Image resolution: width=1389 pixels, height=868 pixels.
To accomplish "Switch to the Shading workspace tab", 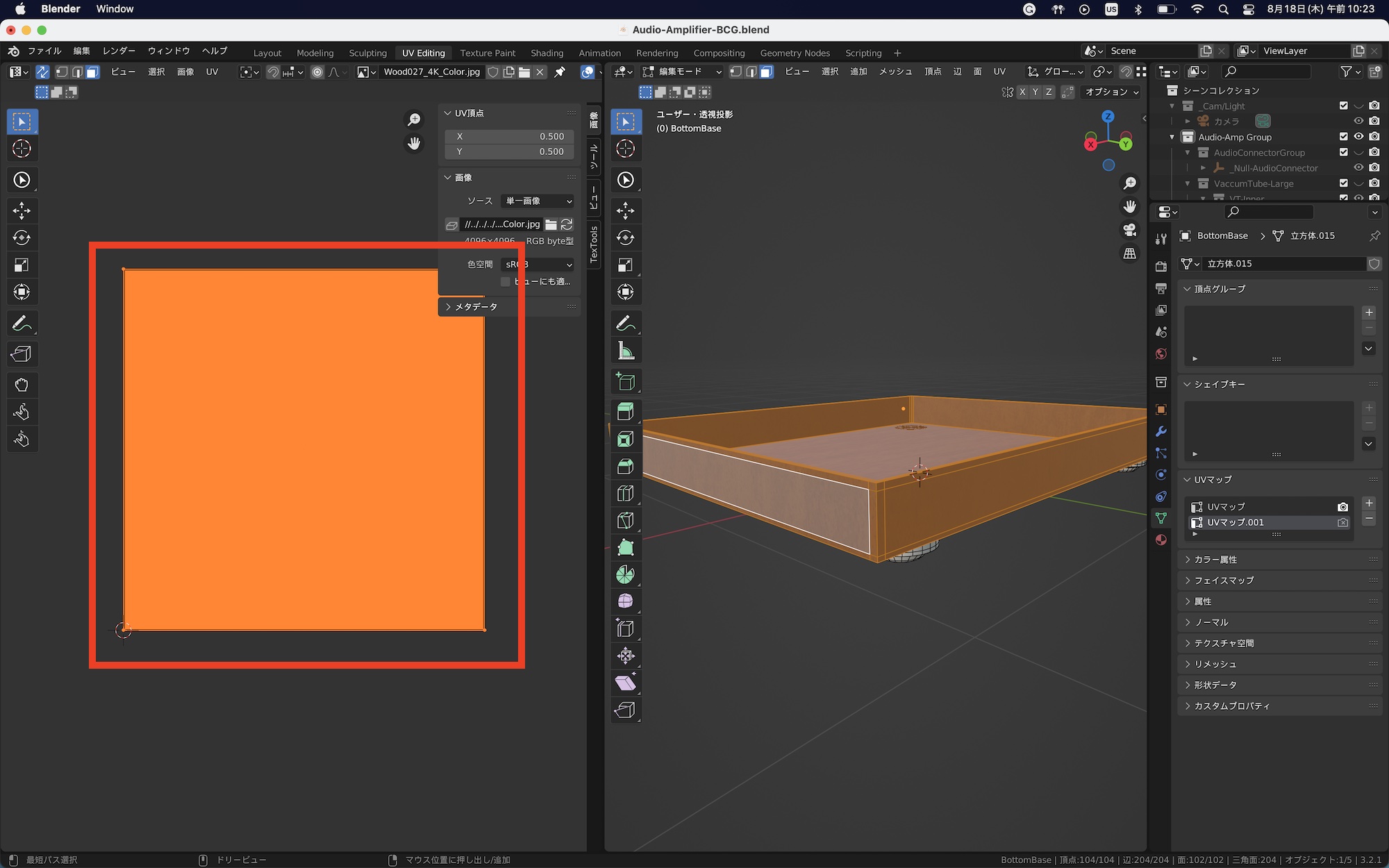I will tap(547, 53).
